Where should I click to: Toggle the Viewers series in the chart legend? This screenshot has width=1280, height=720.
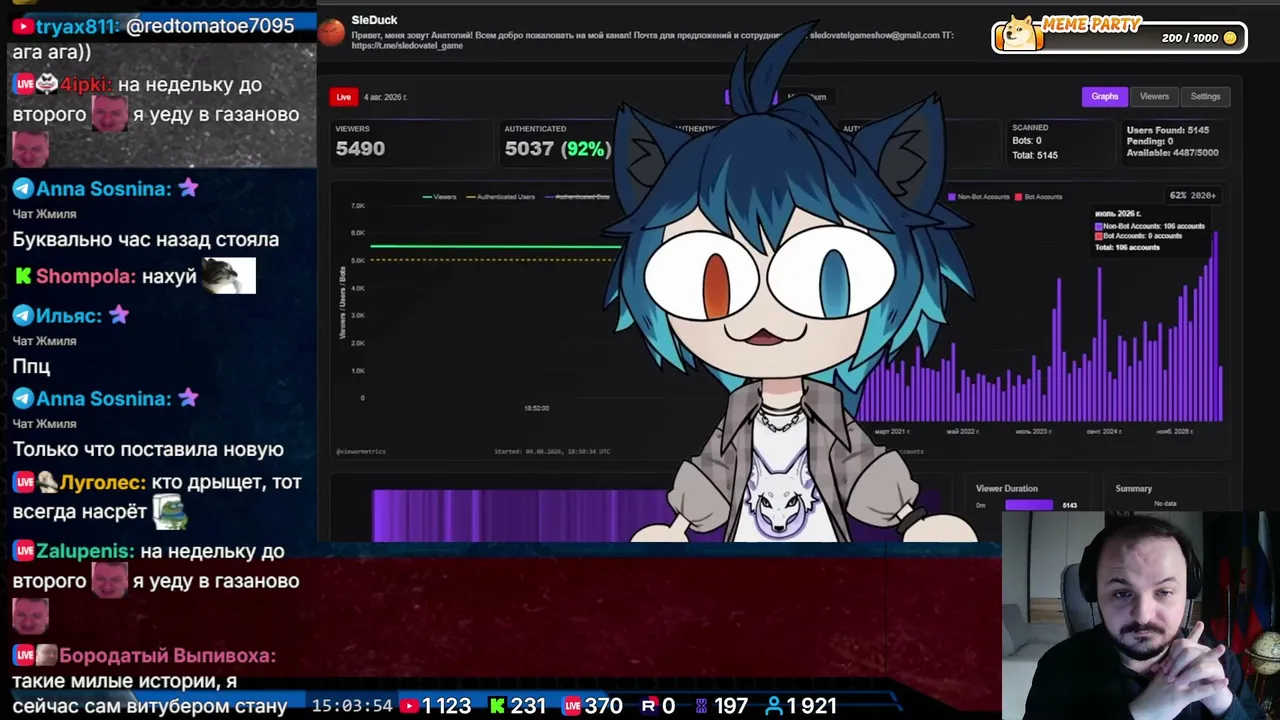(440, 197)
